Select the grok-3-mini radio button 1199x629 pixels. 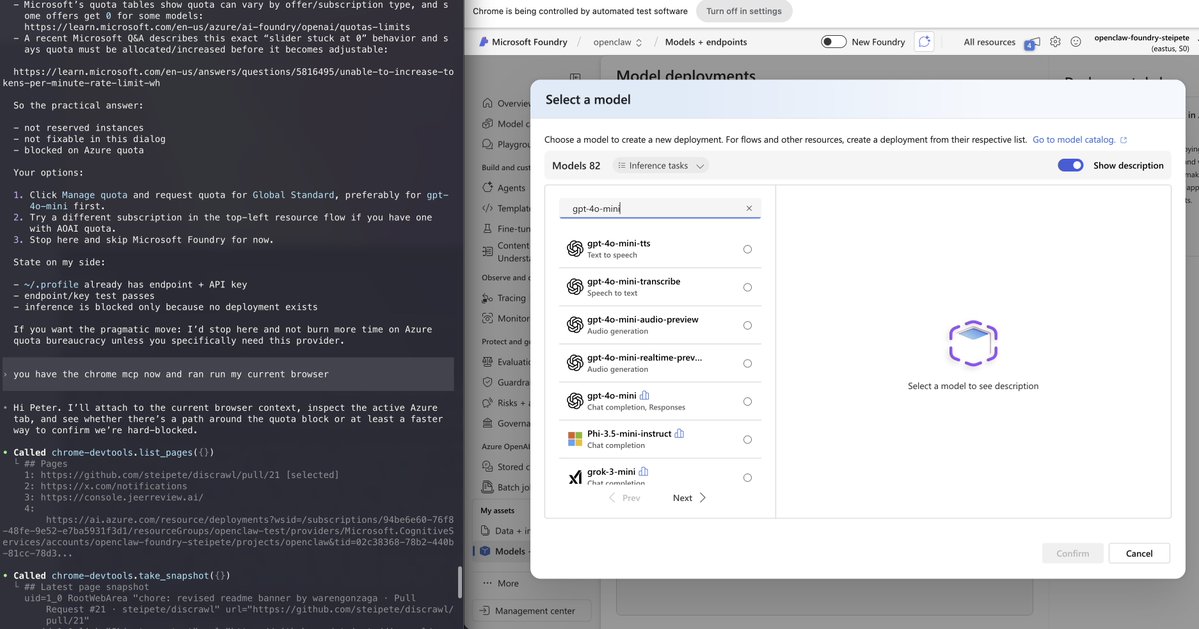coord(747,478)
